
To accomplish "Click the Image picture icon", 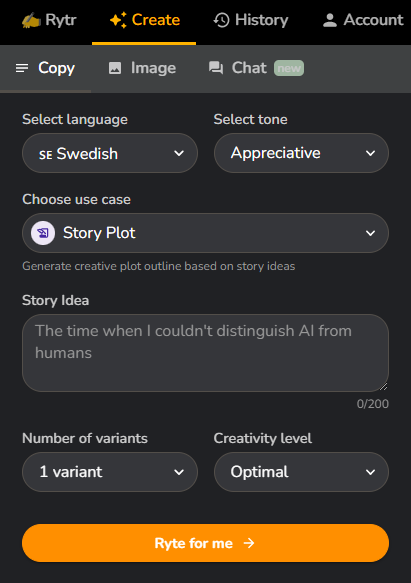I will tap(115, 68).
